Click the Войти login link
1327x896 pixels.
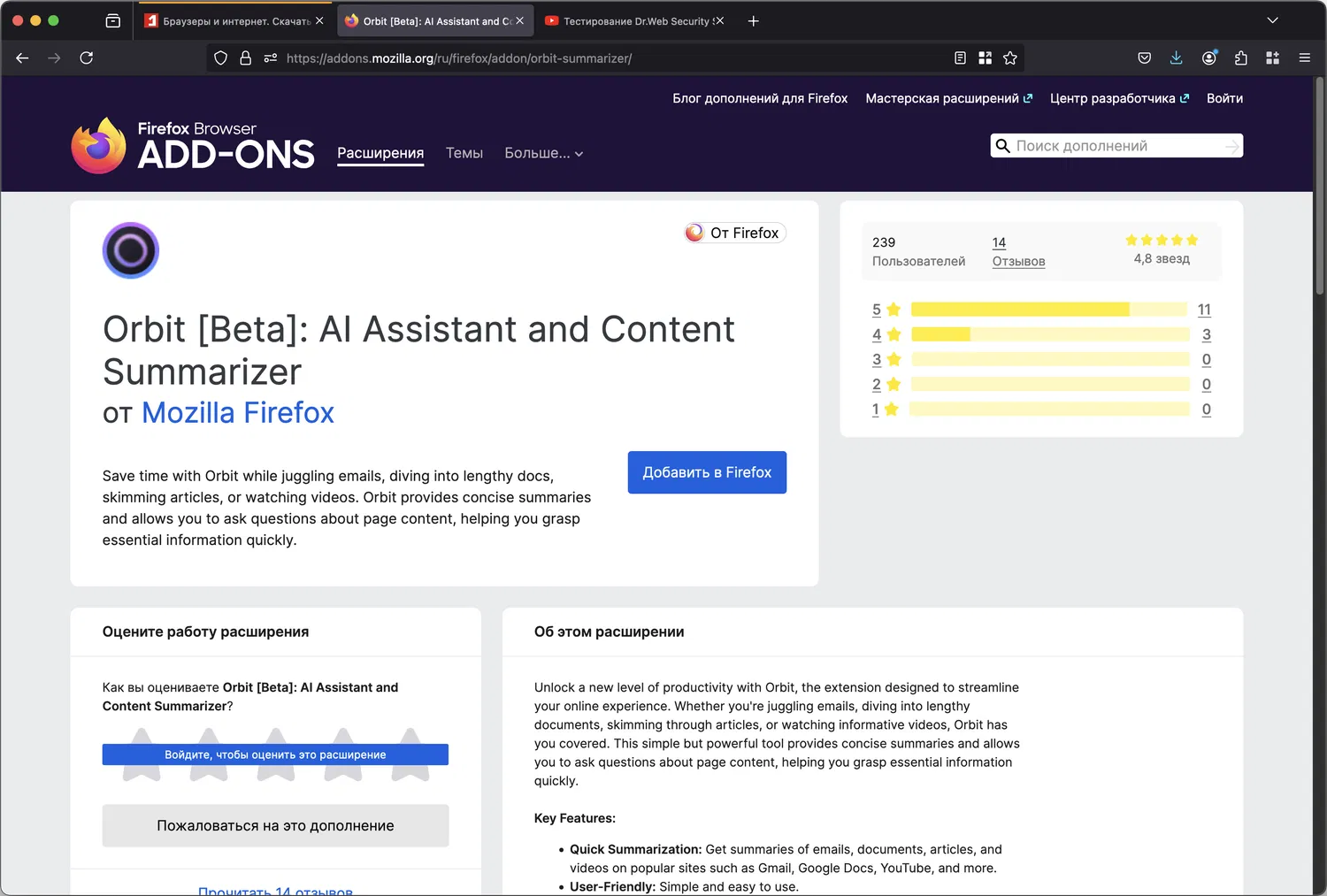[x=1224, y=98]
